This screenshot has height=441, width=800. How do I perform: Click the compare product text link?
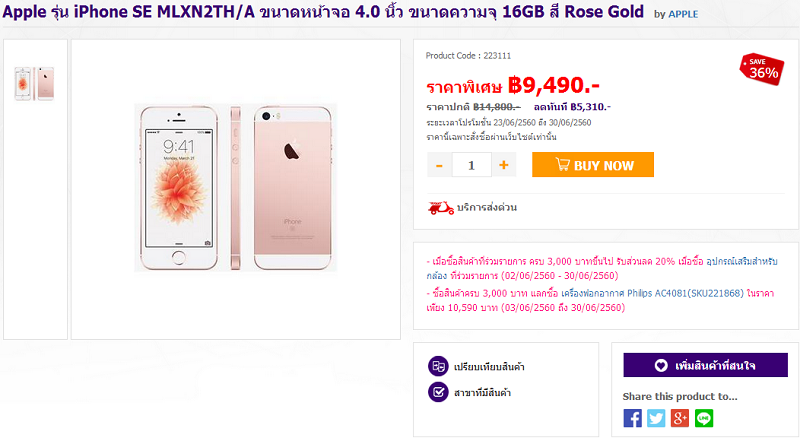point(489,366)
